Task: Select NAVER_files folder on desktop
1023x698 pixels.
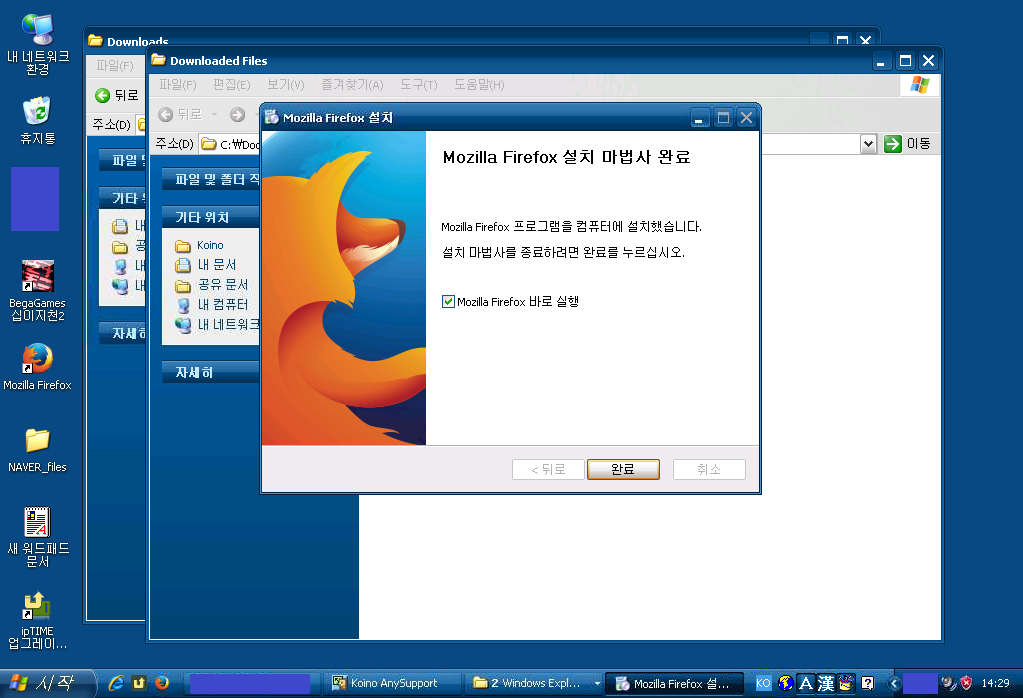Action: 38,450
